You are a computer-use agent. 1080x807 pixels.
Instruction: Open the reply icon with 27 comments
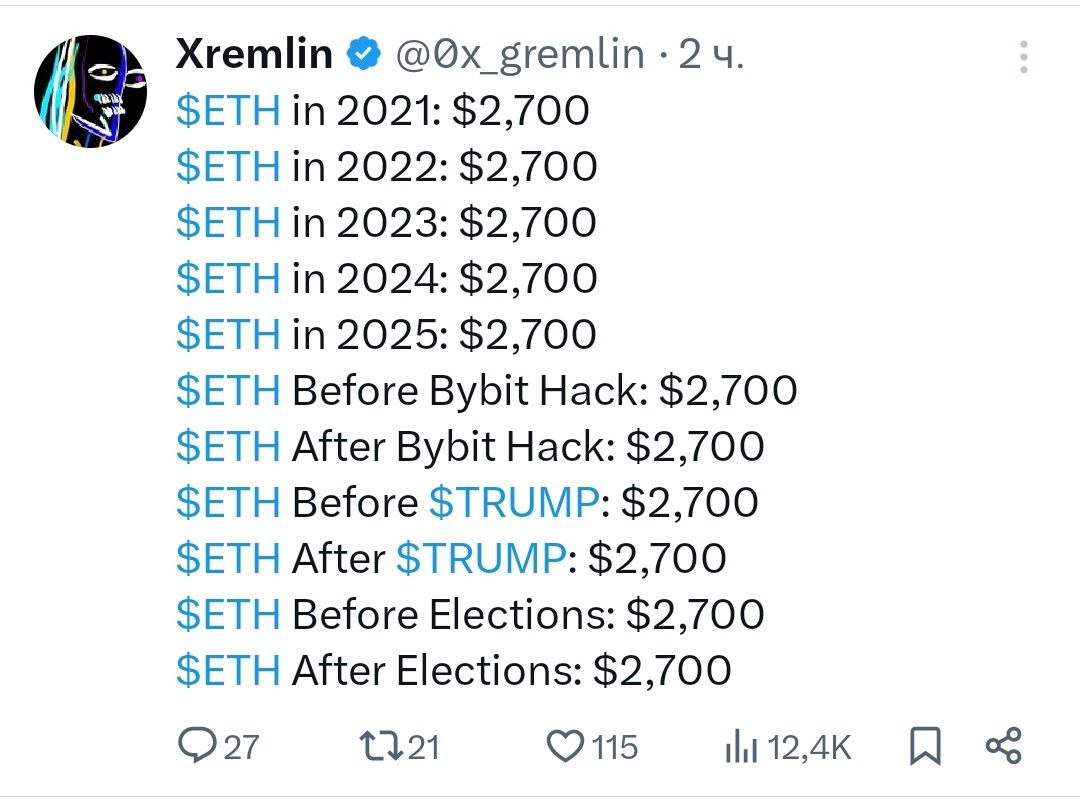[197, 746]
